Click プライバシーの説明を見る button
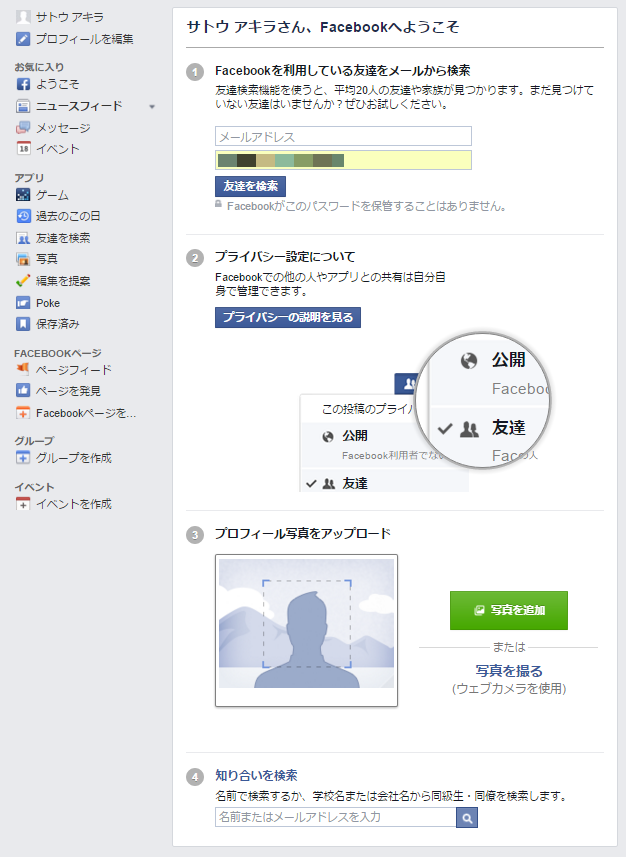Viewport: 626px width, 857px height. point(288,318)
